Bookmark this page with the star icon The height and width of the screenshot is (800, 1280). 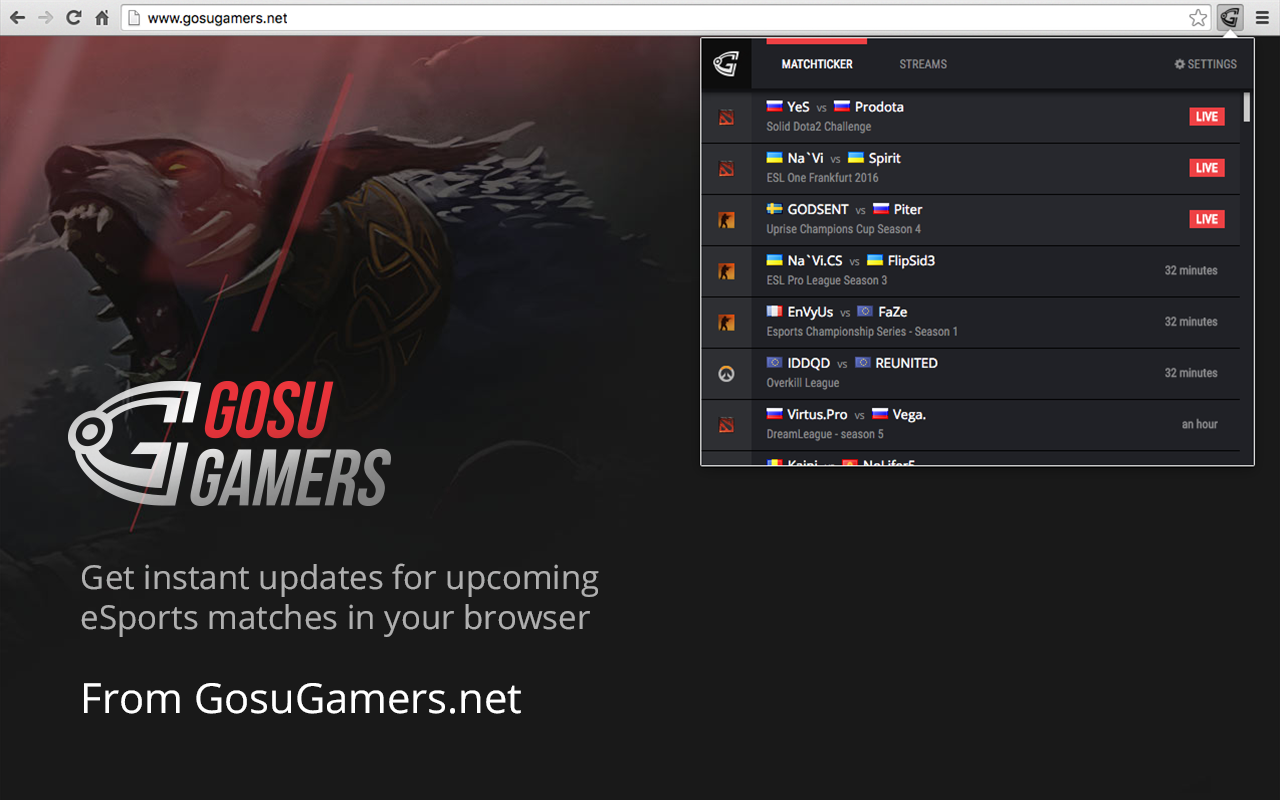pos(1198,18)
